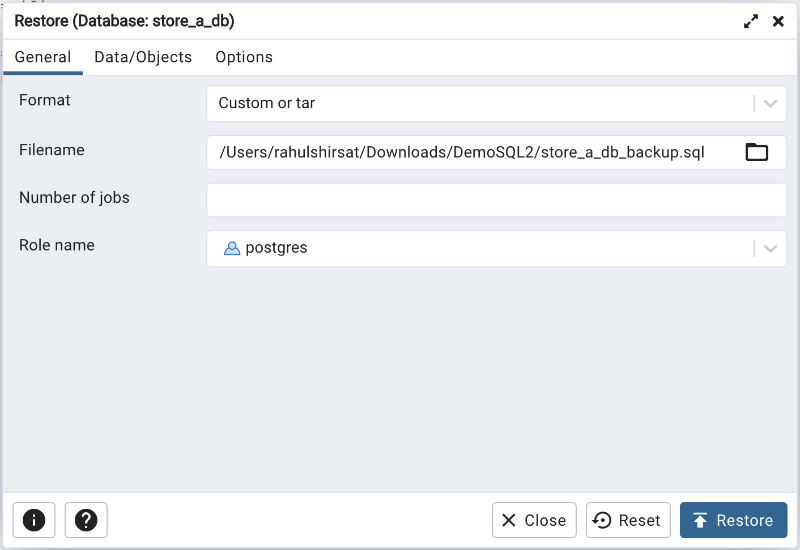Click the Restore dialog title text
Image resolution: width=800 pixels, height=550 pixels.
click(x=124, y=21)
